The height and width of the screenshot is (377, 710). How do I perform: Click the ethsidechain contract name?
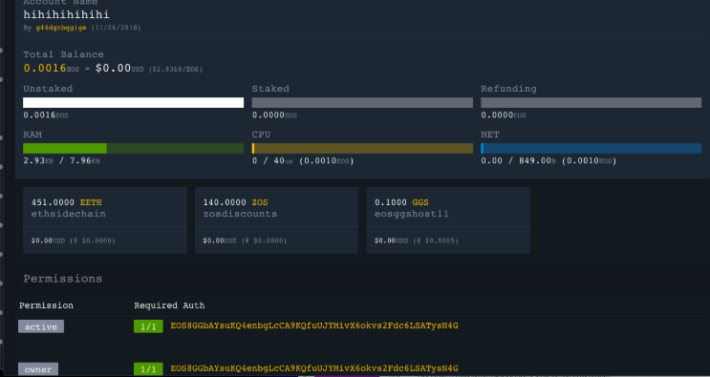(x=68, y=214)
